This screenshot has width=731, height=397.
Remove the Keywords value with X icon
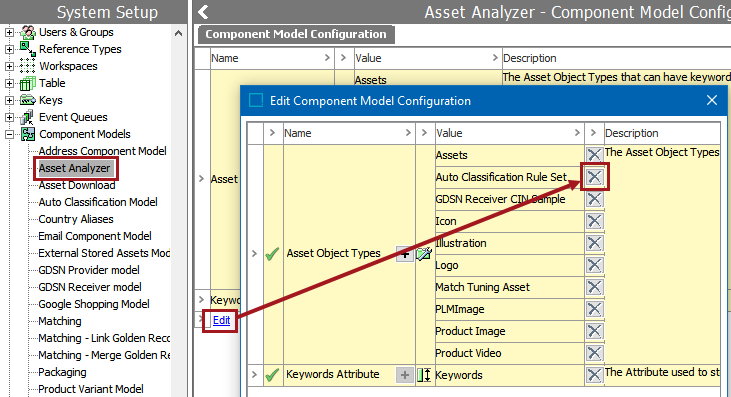594,375
